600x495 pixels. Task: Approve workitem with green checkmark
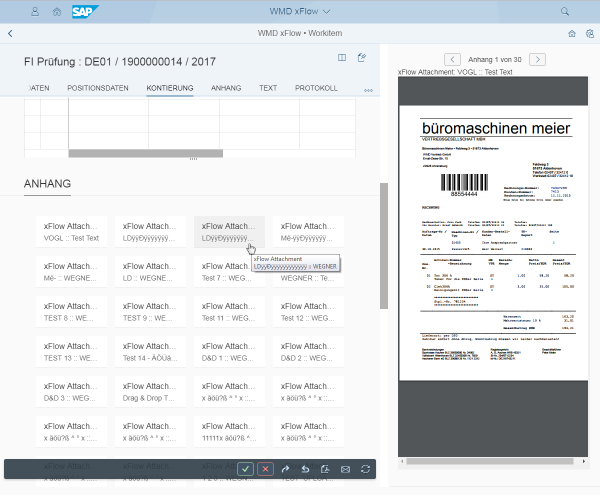(x=245, y=469)
